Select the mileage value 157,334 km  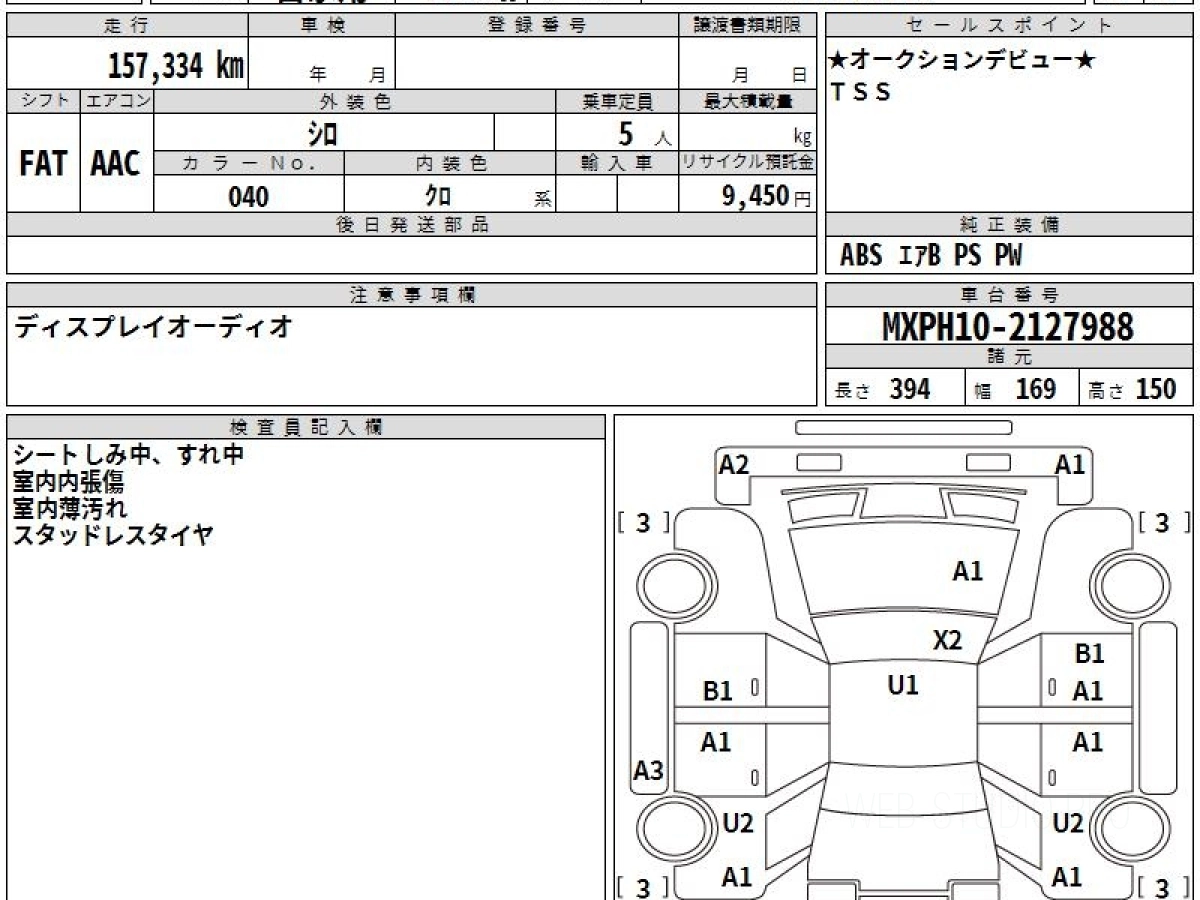tap(175, 66)
